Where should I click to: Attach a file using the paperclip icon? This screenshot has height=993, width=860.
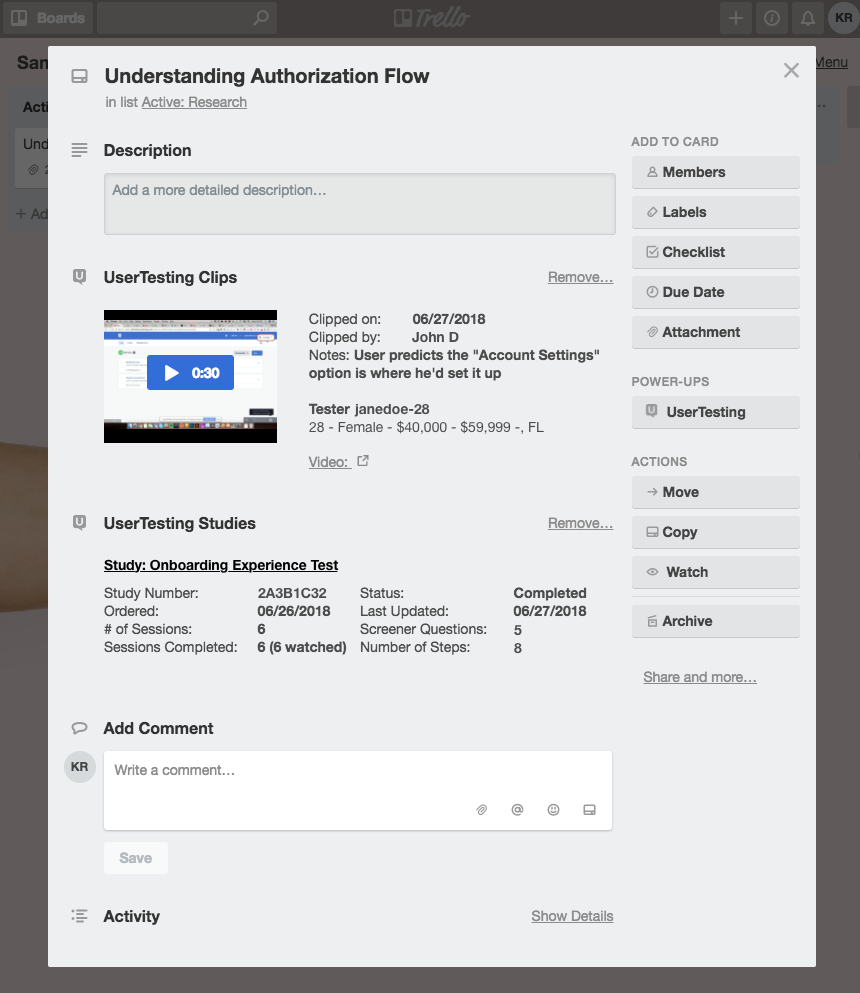tap(481, 809)
